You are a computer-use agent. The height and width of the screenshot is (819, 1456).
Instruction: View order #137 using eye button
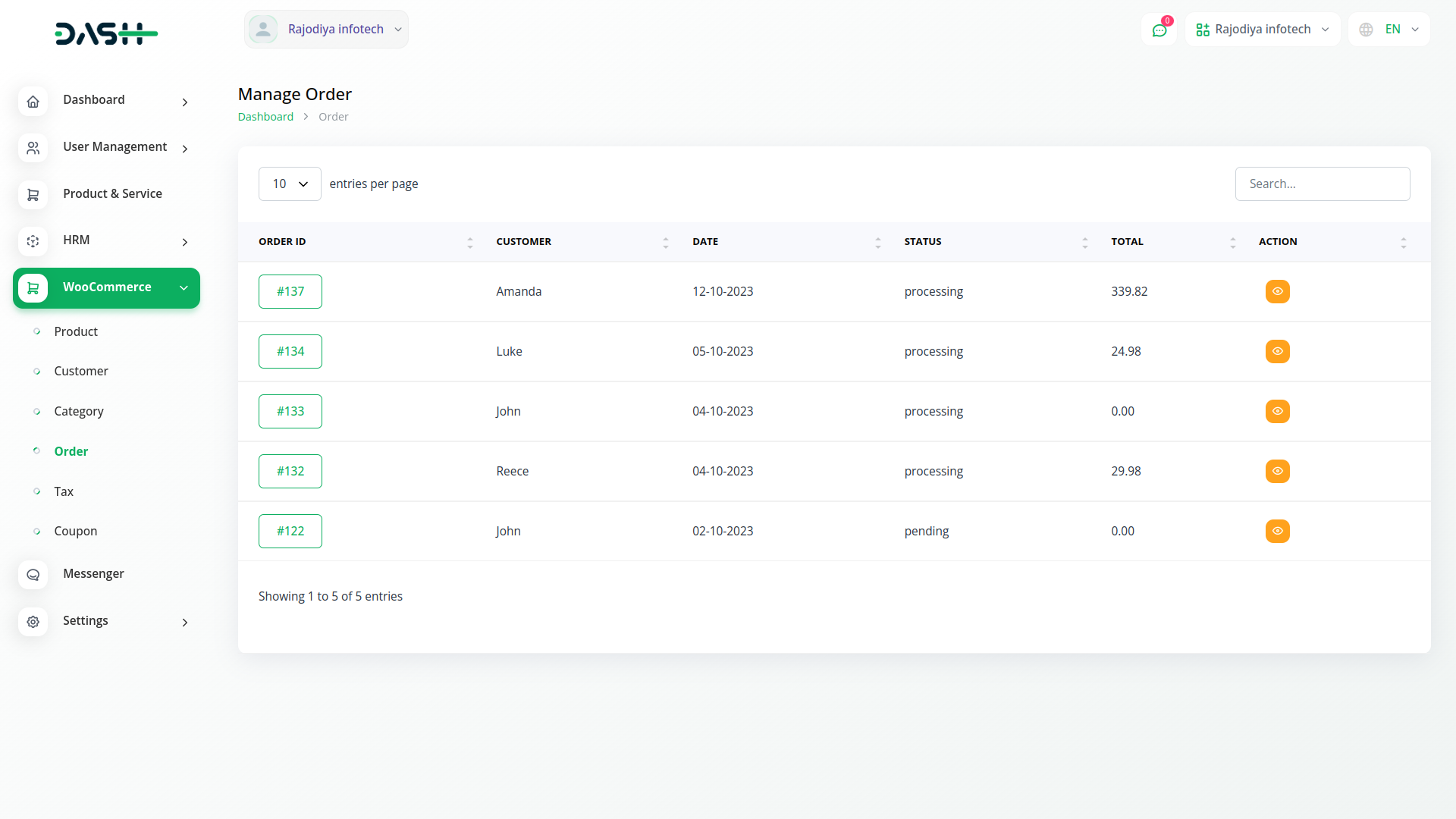click(1277, 291)
